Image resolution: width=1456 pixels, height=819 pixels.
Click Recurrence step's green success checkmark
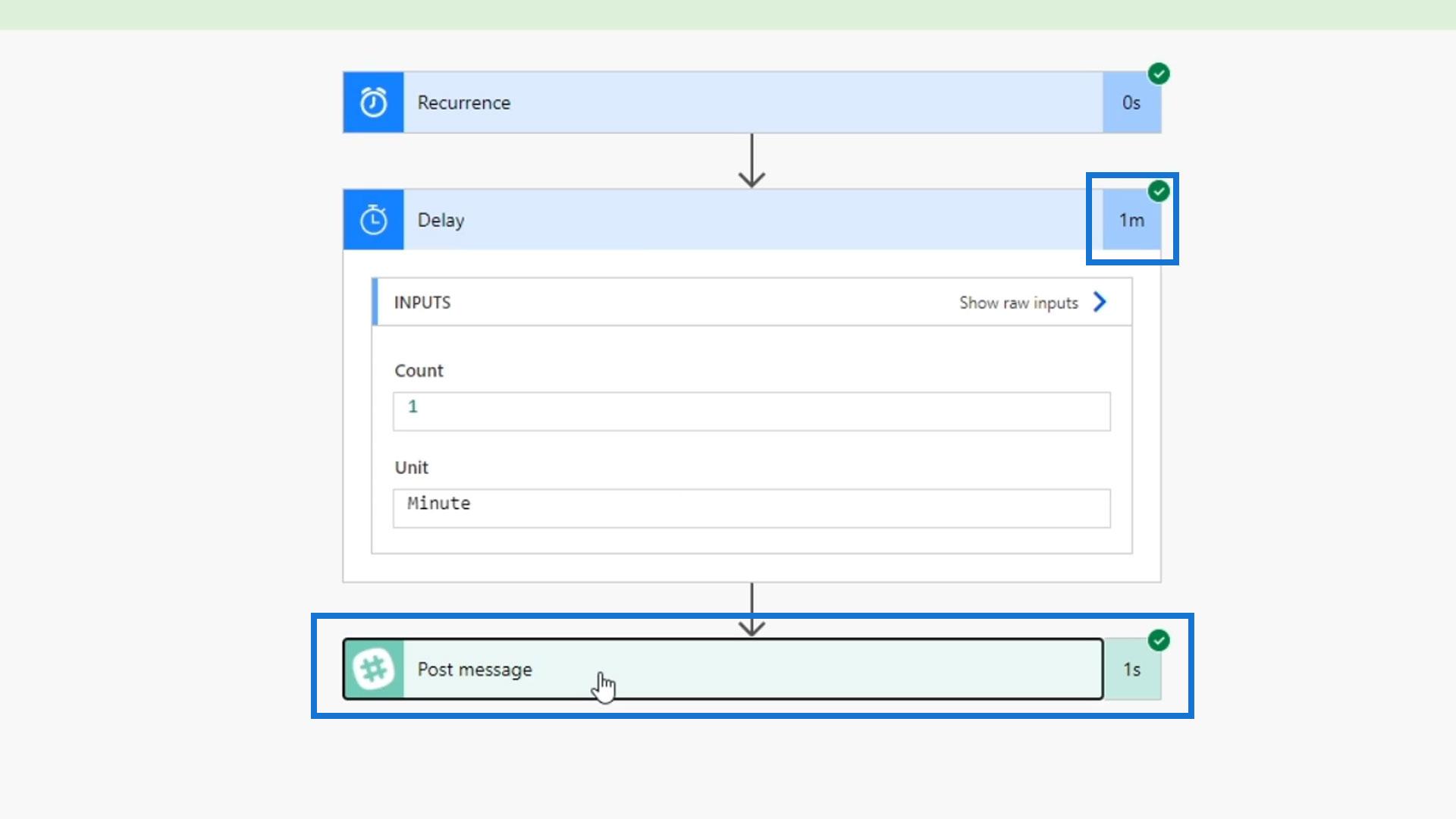tap(1159, 74)
